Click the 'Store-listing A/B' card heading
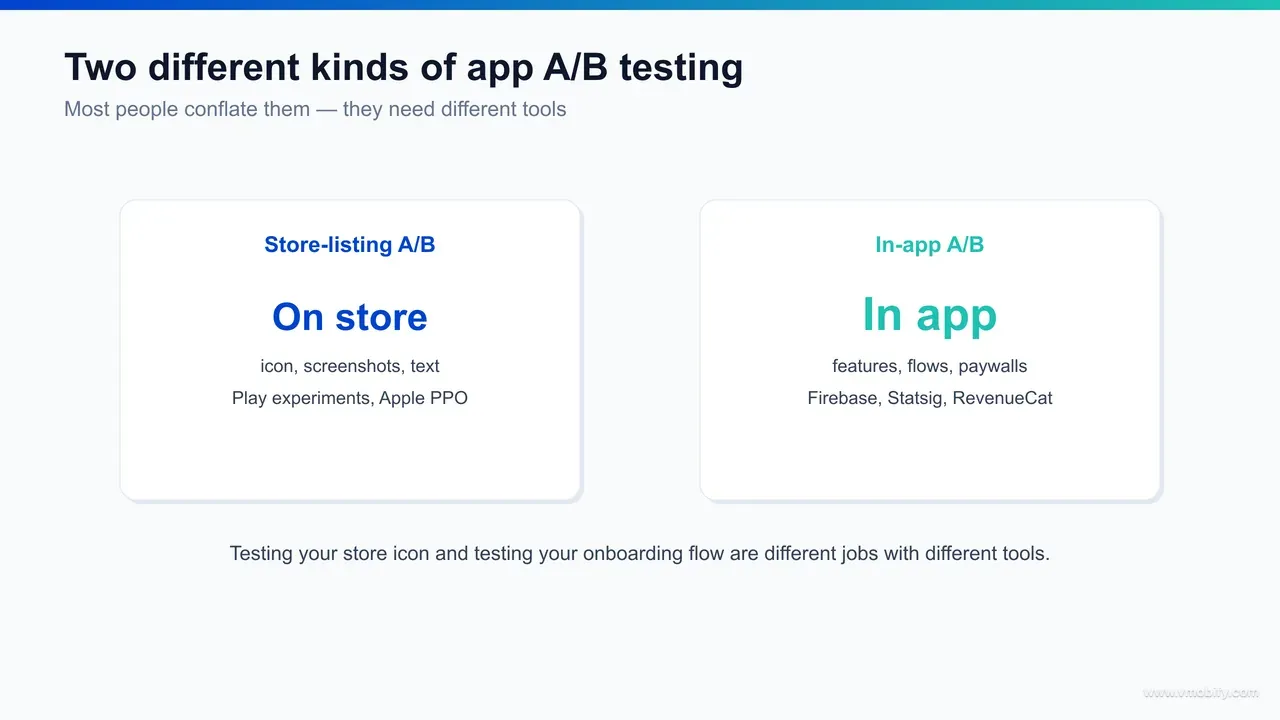1280x720 pixels. 350,245
